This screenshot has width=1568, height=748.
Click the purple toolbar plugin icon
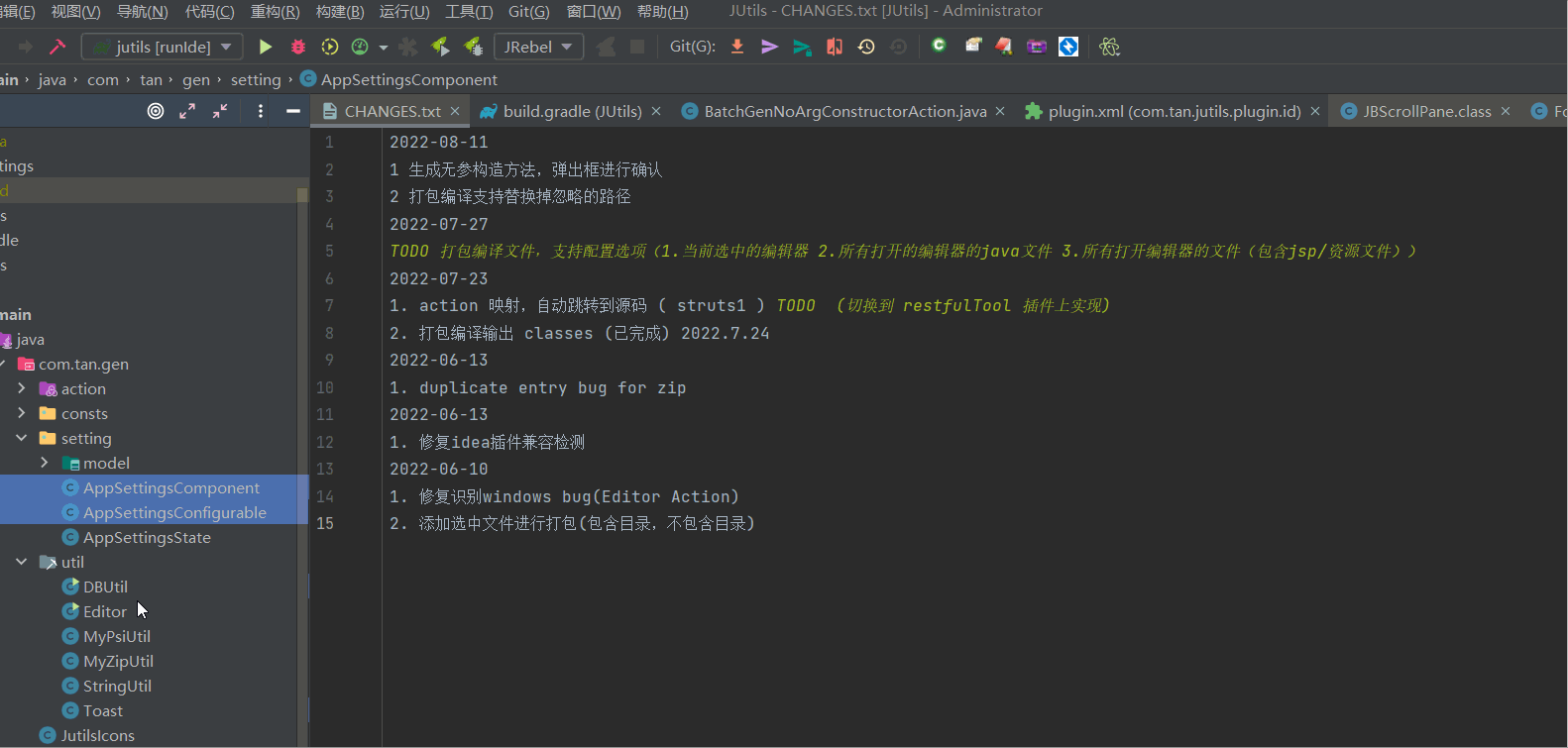1037,47
